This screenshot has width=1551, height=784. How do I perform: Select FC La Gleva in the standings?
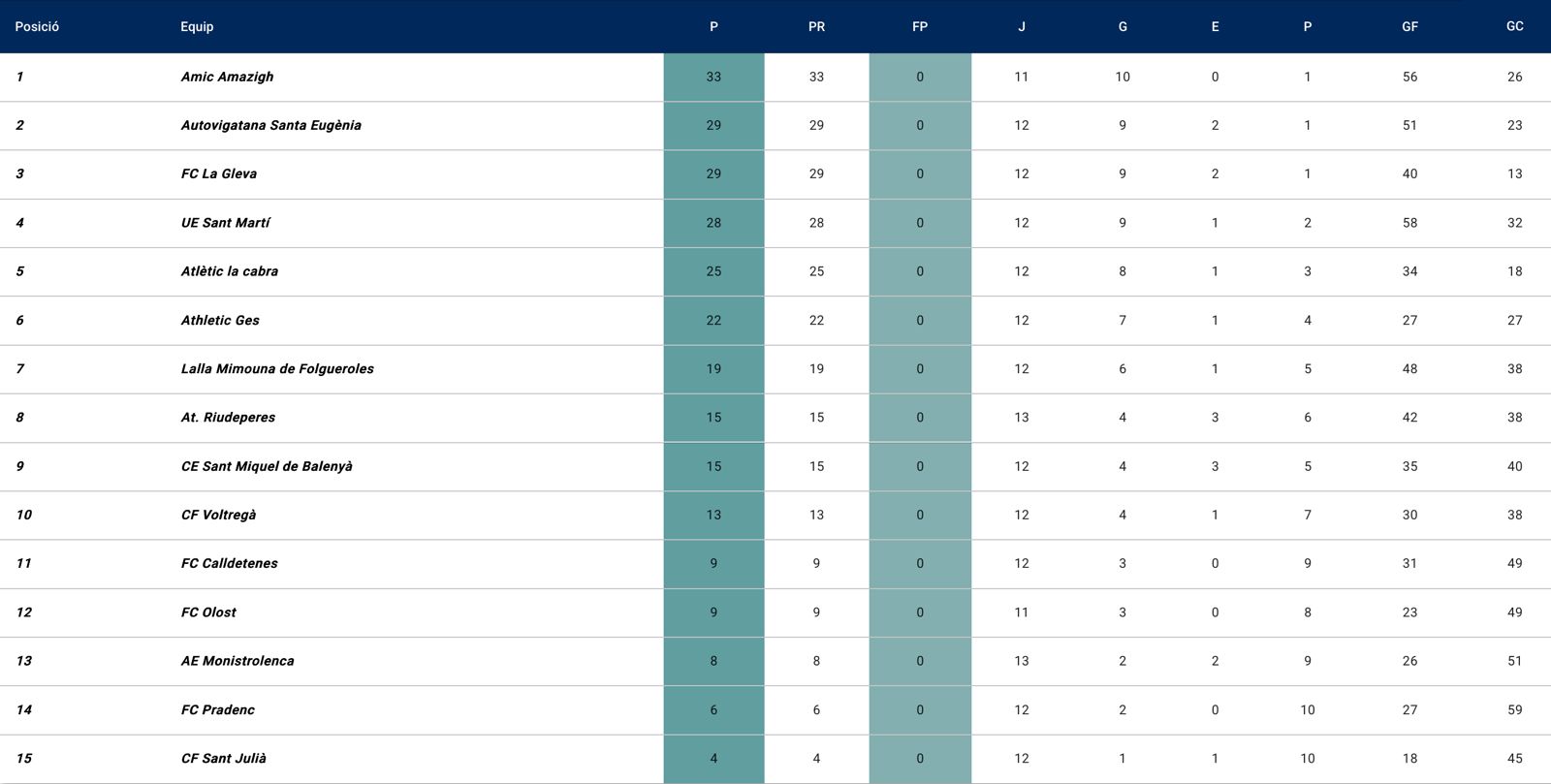218,173
